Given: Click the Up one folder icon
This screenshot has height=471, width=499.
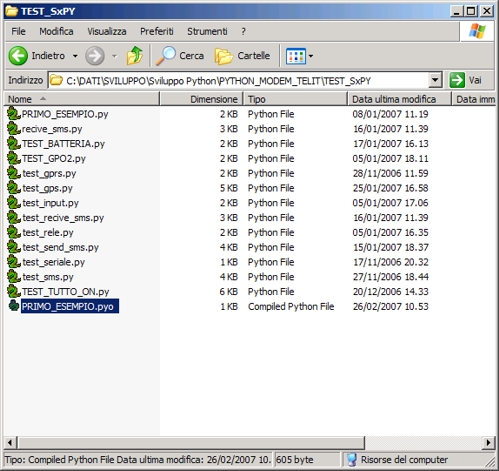Looking at the screenshot, I should click(x=135, y=56).
